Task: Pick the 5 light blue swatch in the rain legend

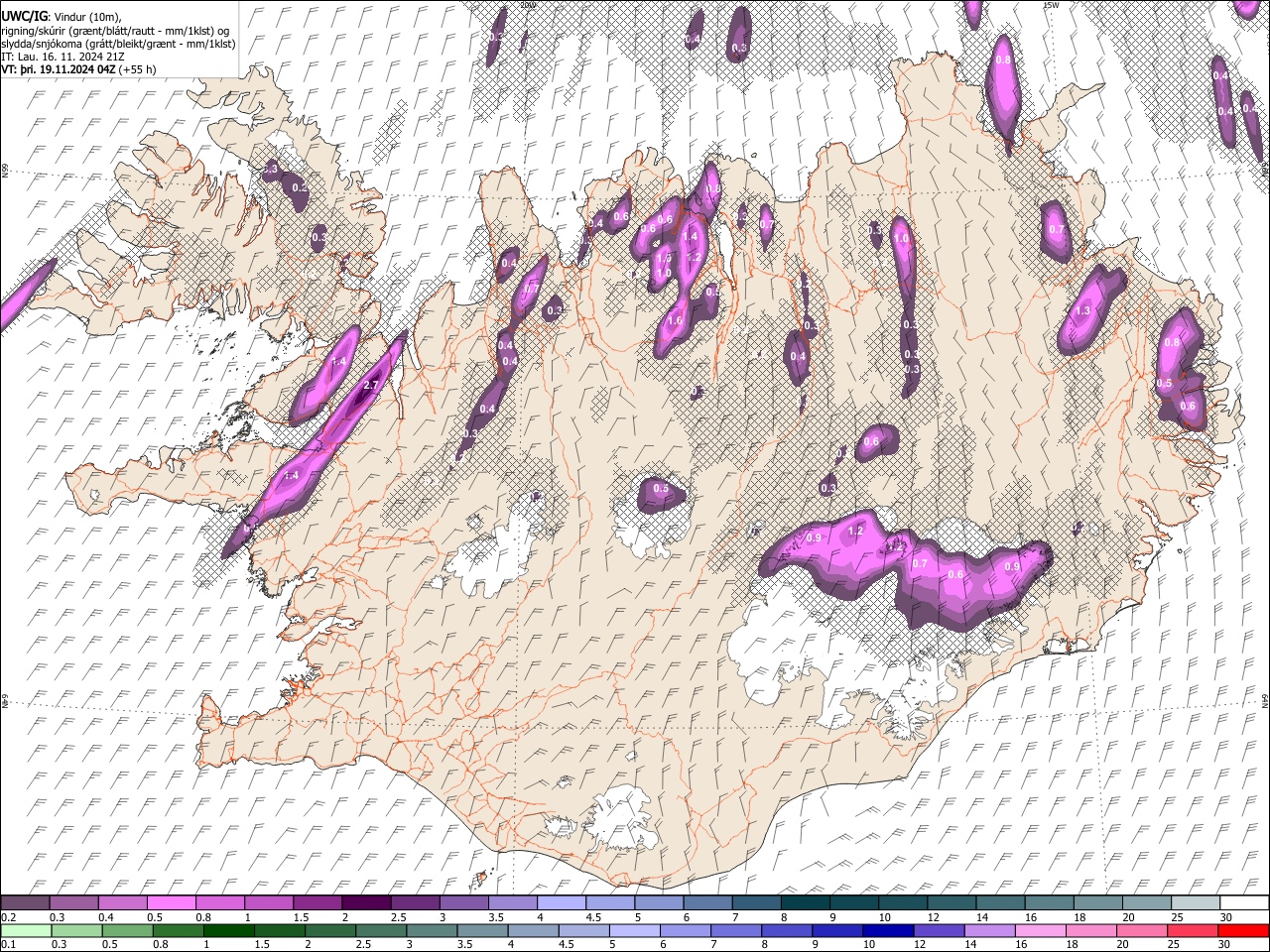Action: 635,930
